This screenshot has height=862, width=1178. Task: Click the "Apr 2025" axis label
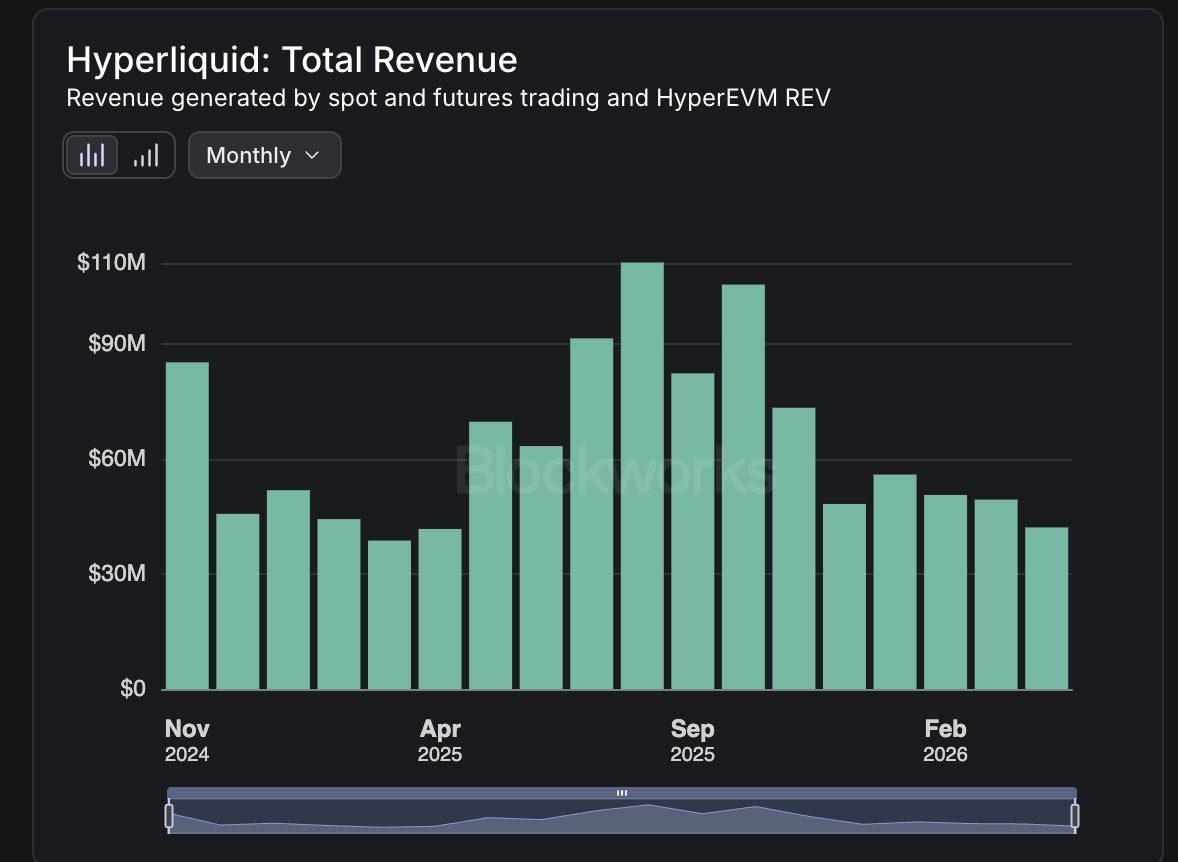(440, 740)
